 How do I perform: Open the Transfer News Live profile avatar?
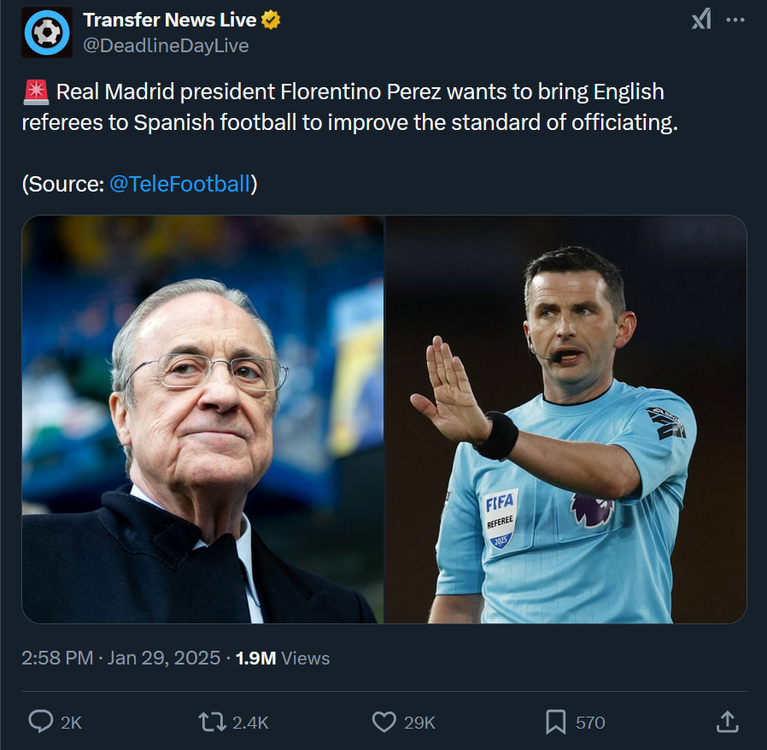[x=47, y=33]
